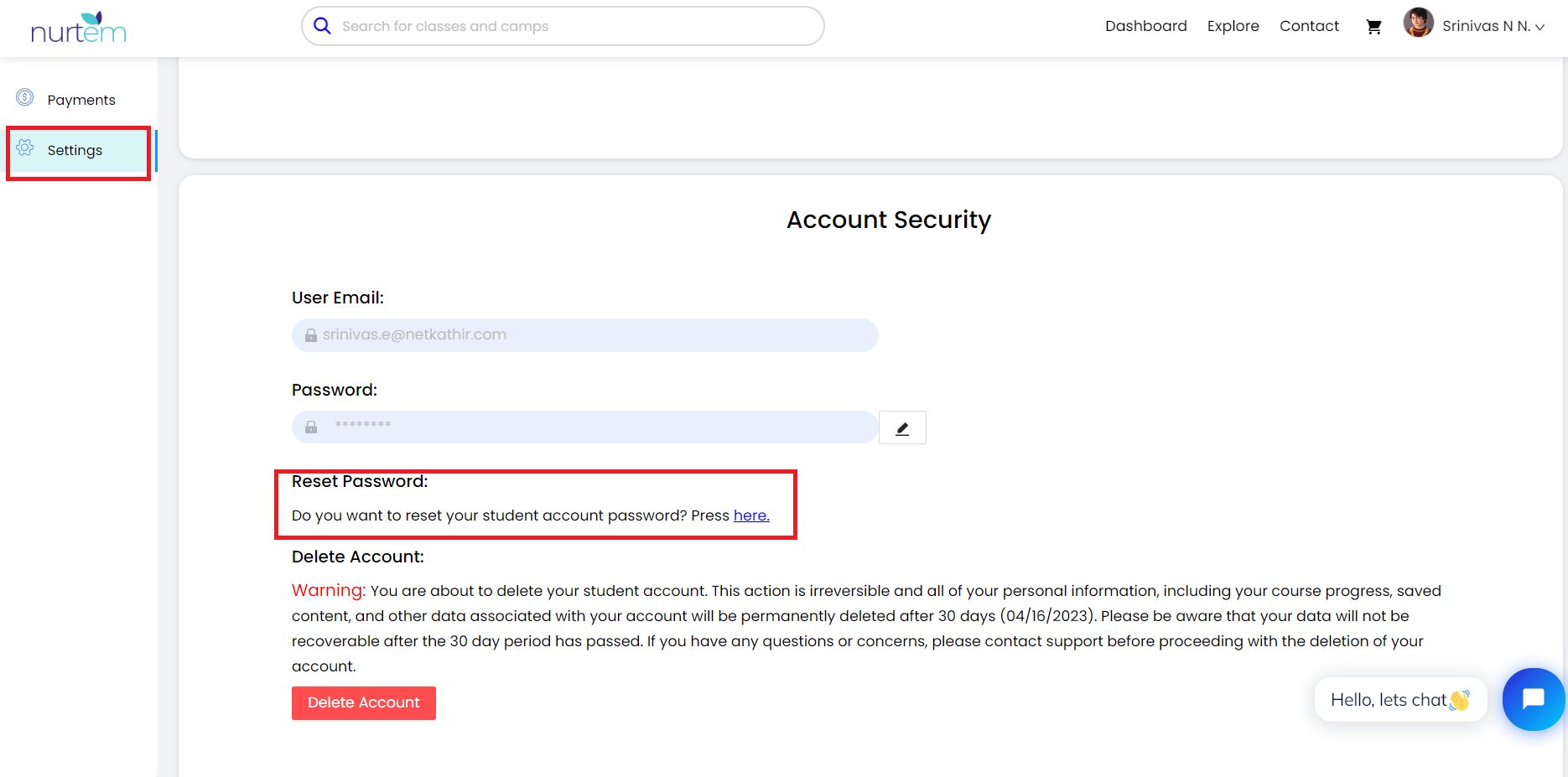Focus the search classes and camps field
The image size is (1568, 777).
[570, 27]
